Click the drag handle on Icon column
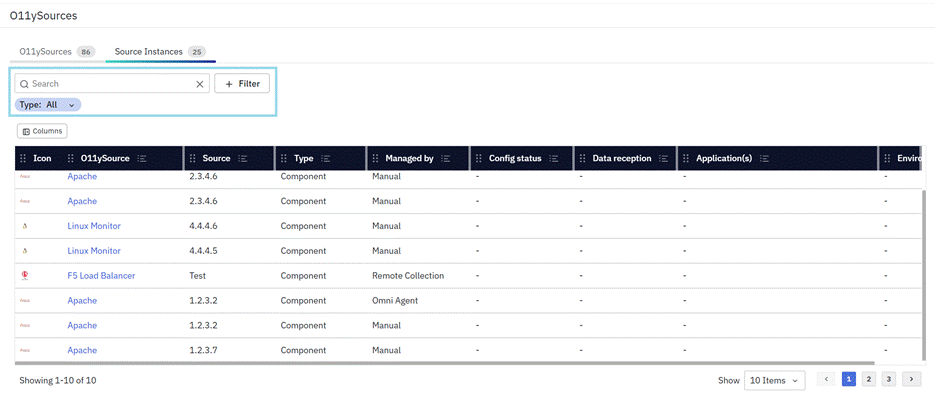This screenshot has width=935, height=400. pyautogui.click(x=23, y=158)
